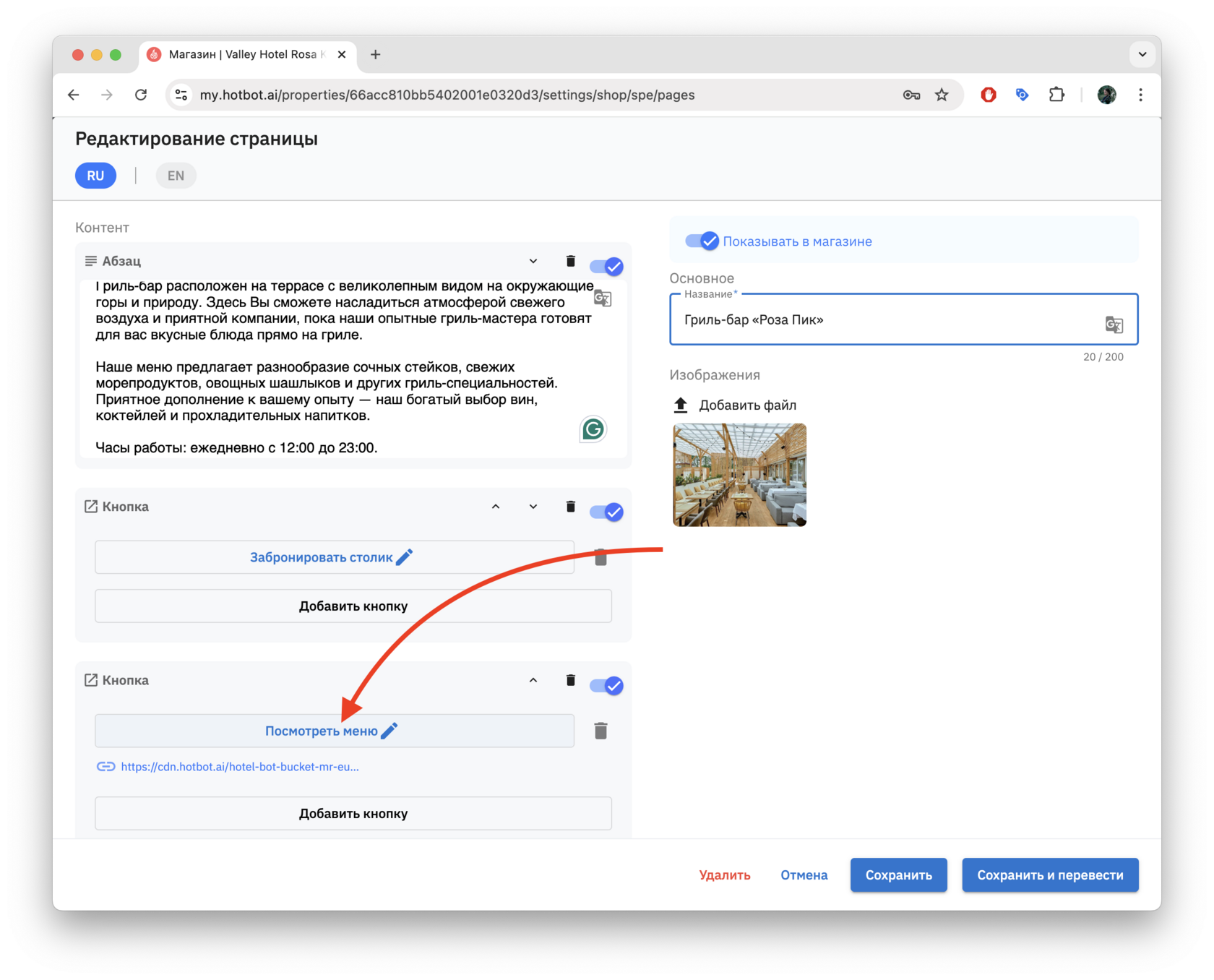Delete the first Кнопка block

pyautogui.click(x=570, y=507)
